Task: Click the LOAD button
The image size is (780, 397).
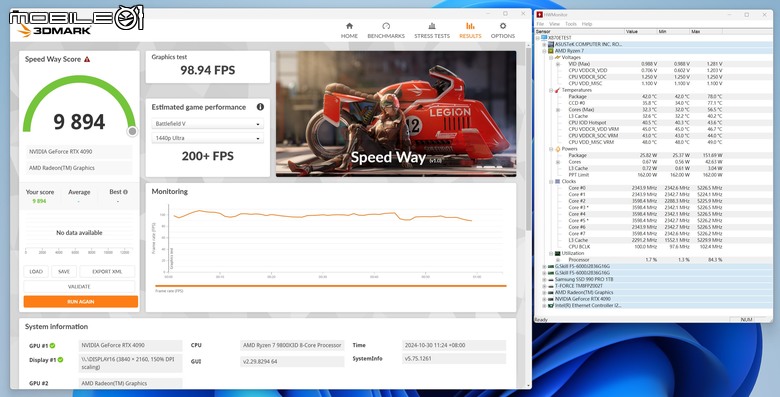Action: click(x=36, y=272)
